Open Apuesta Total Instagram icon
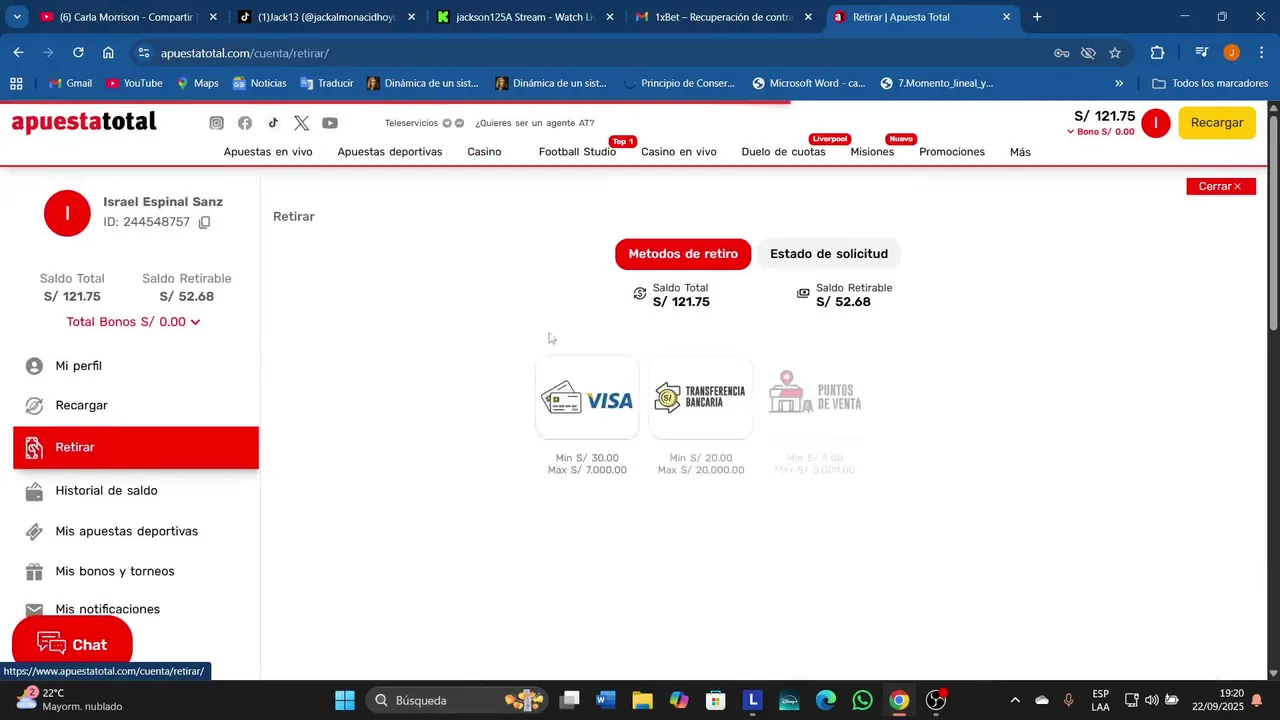 click(216, 123)
